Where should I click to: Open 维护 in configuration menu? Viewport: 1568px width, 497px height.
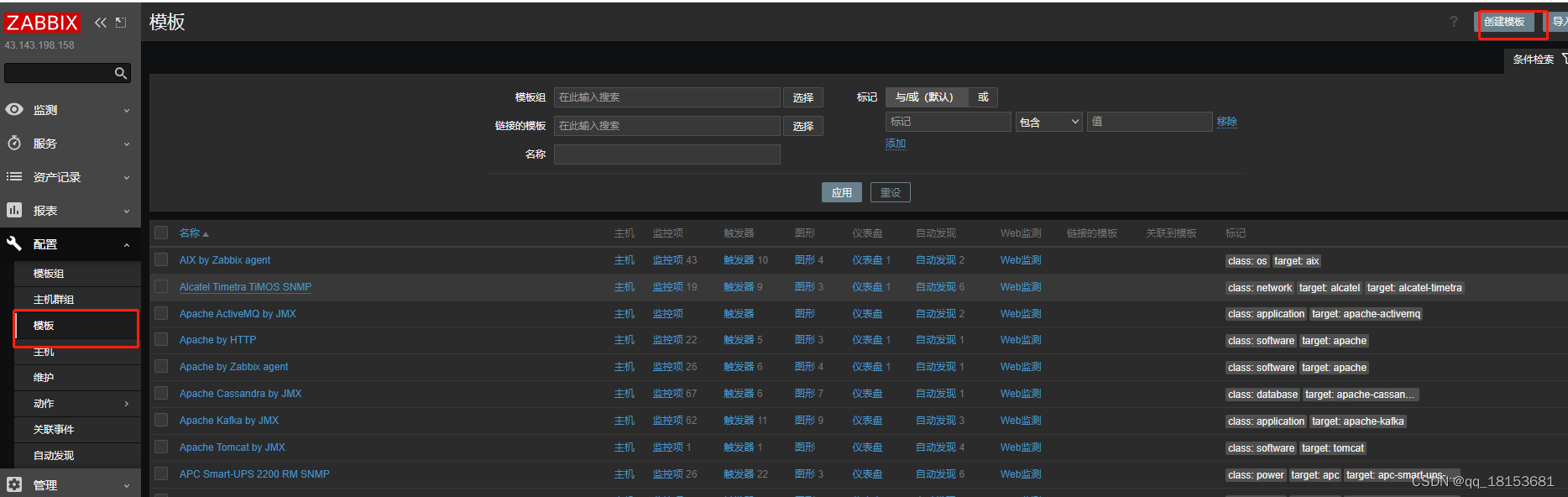pos(44,378)
